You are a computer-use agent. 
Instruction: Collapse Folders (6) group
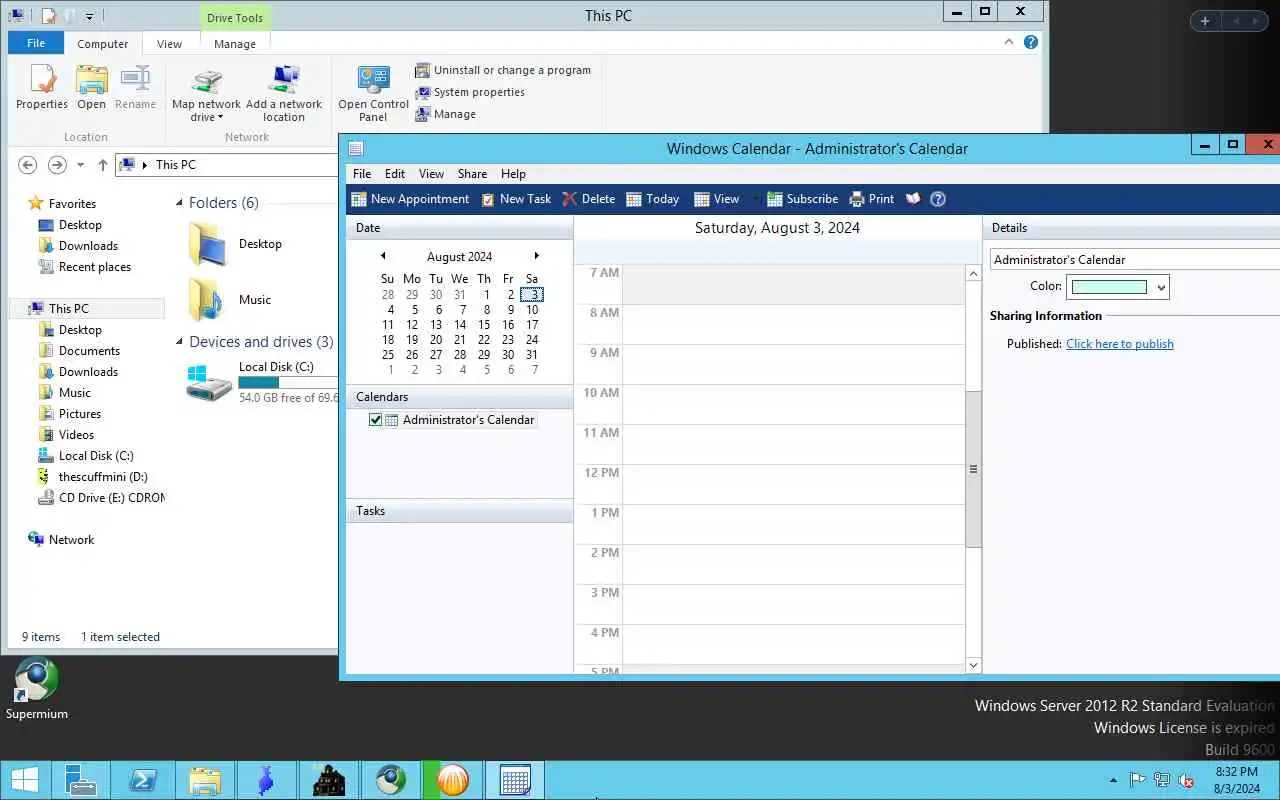click(180, 203)
